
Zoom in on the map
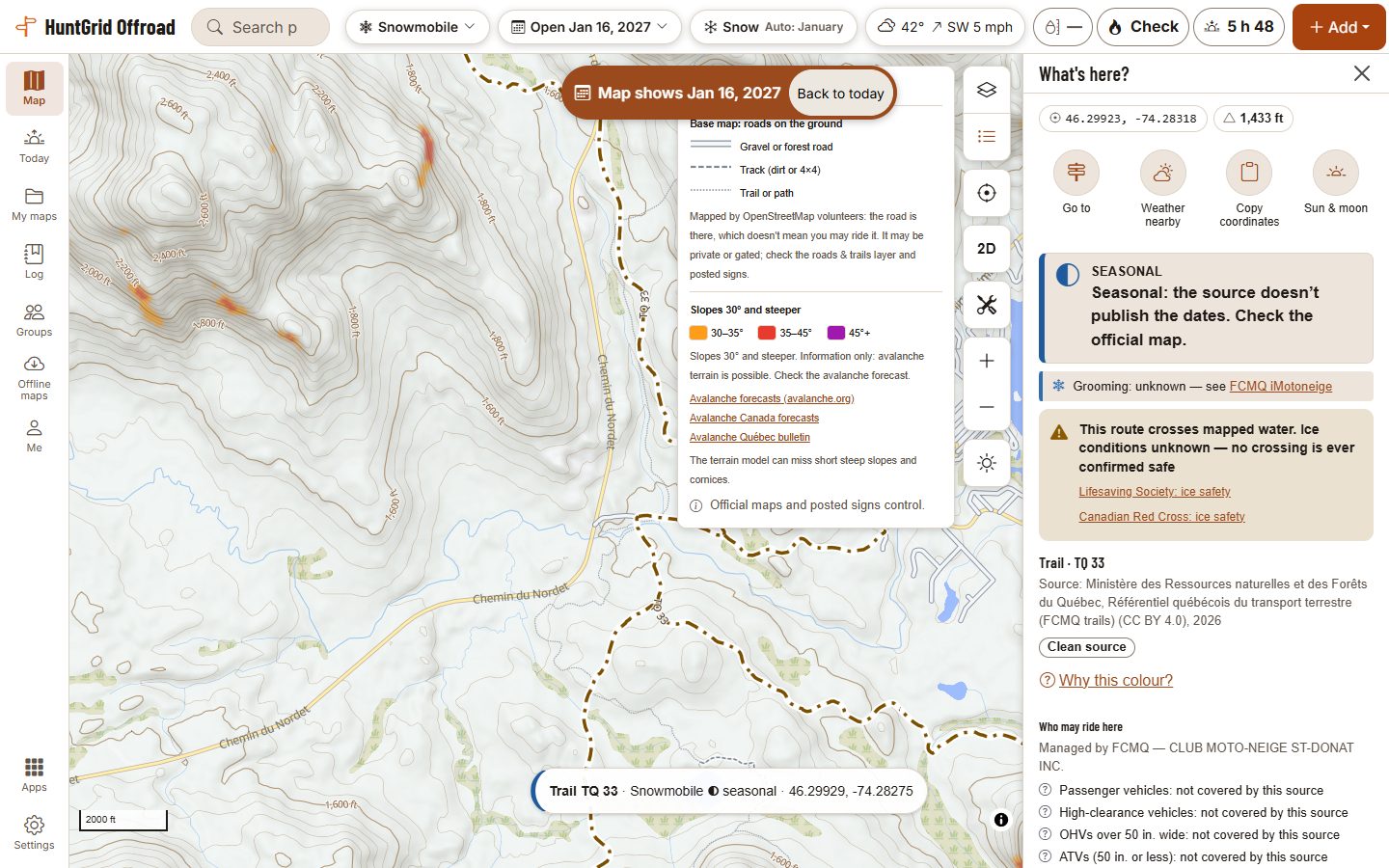987,361
